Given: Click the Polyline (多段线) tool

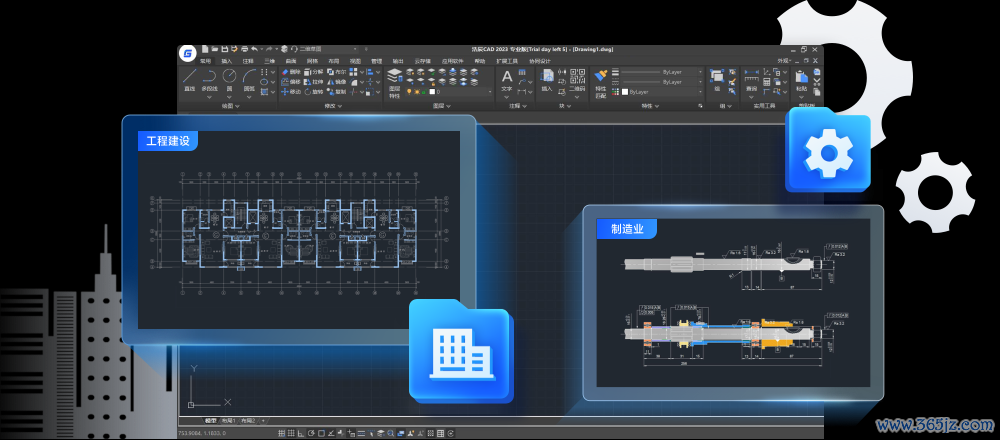Looking at the screenshot, I should tap(209, 78).
